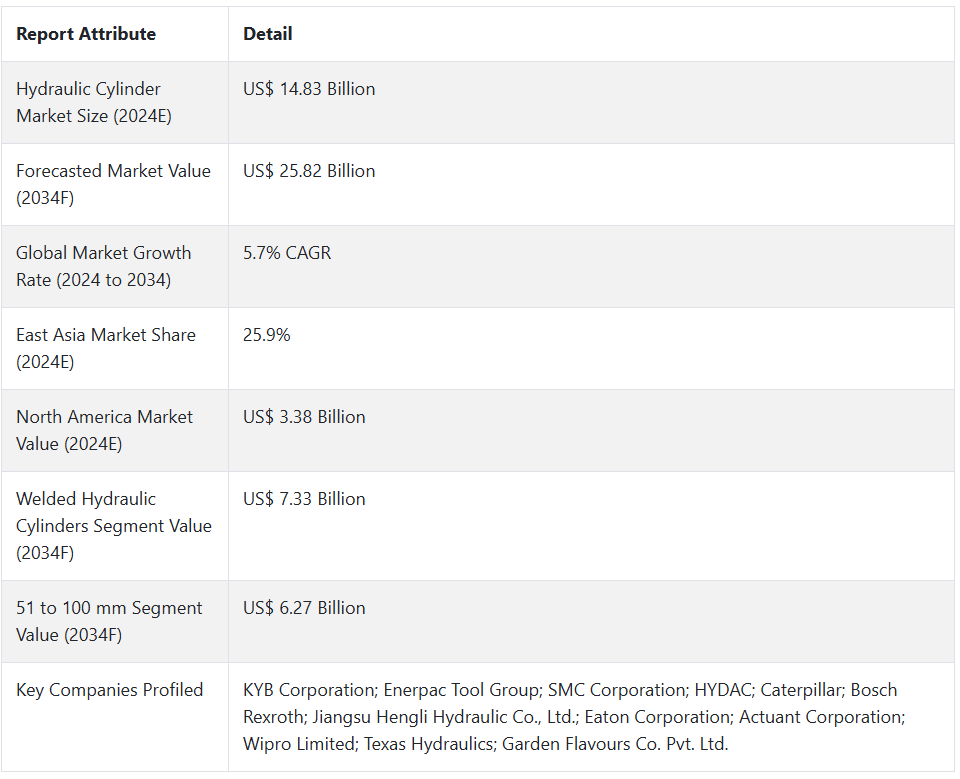960x779 pixels.
Task: Select the East Asia Market Share cell
Action: (105, 348)
